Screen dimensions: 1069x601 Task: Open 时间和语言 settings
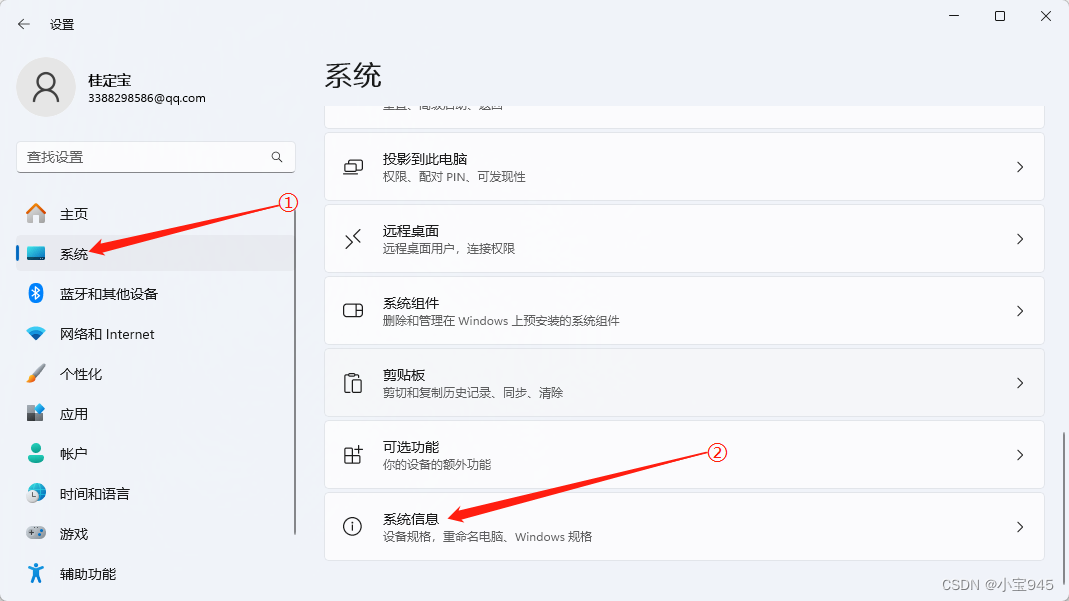155,493
